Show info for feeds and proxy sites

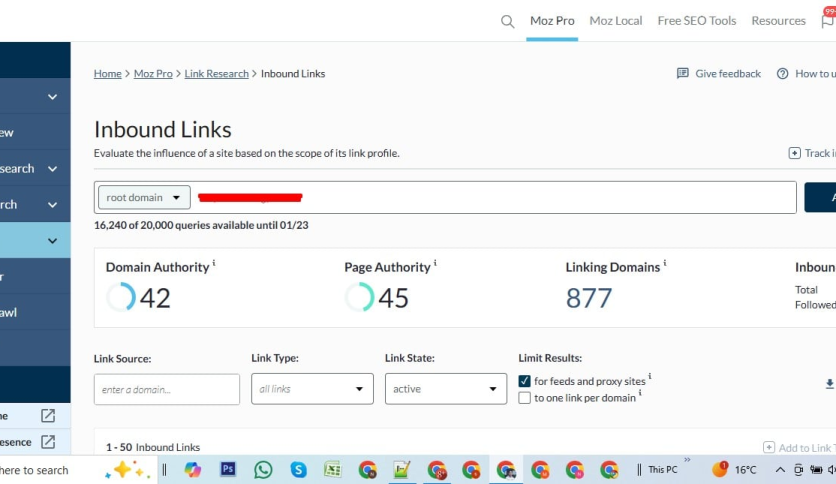[x=650, y=376]
